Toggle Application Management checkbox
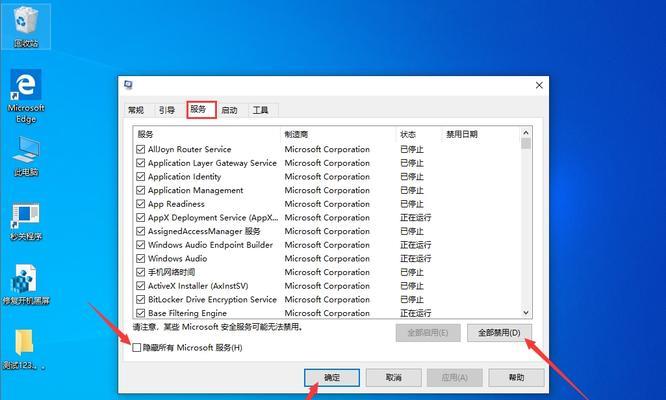The width and height of the screenshot is (666, 400). pyautogui.click(x=141, y=190)
